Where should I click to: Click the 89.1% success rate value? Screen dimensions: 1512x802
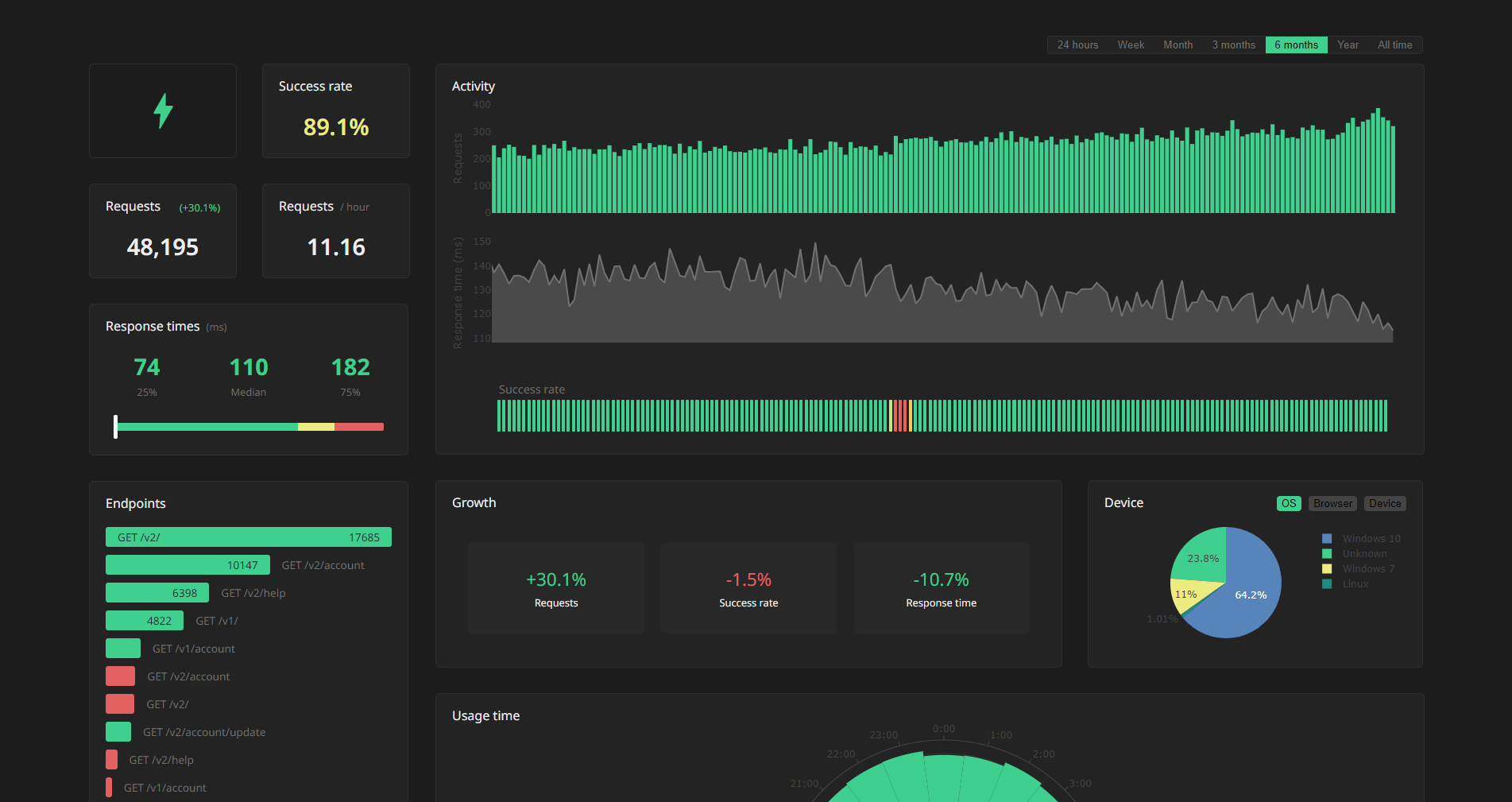336,127
